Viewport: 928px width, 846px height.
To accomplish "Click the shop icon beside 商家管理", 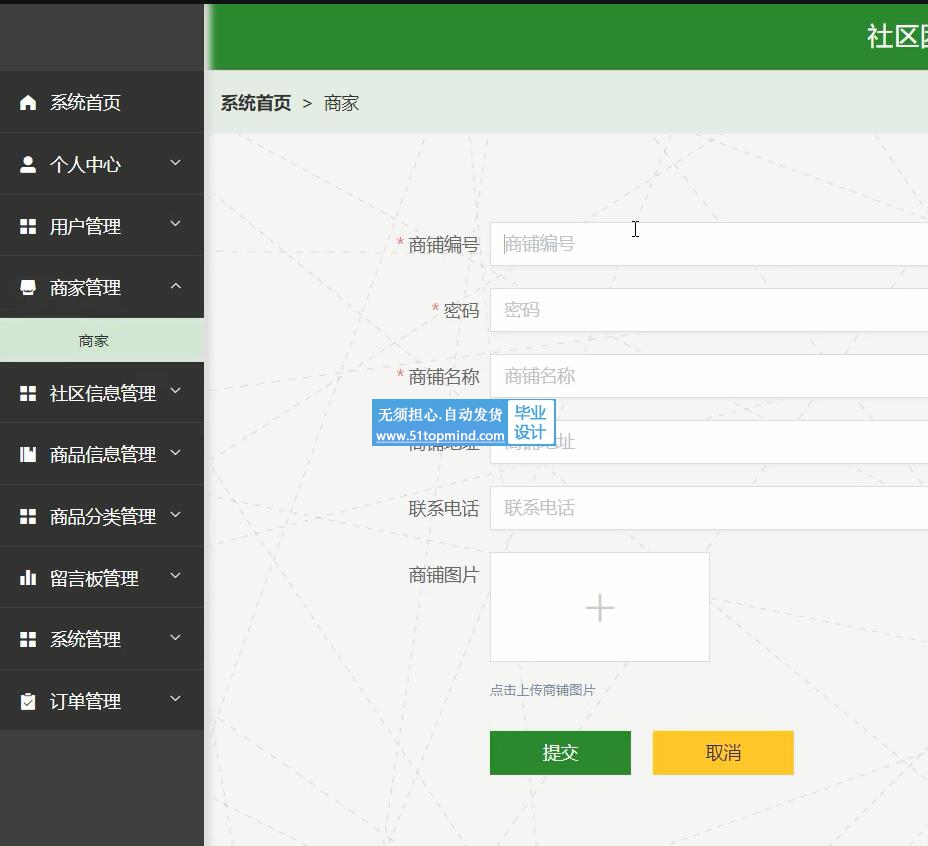I will point(28,288).
